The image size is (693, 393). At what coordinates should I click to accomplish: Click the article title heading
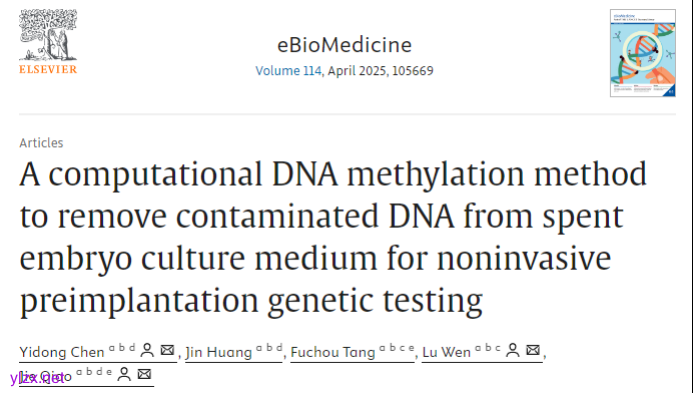(333, 237)
